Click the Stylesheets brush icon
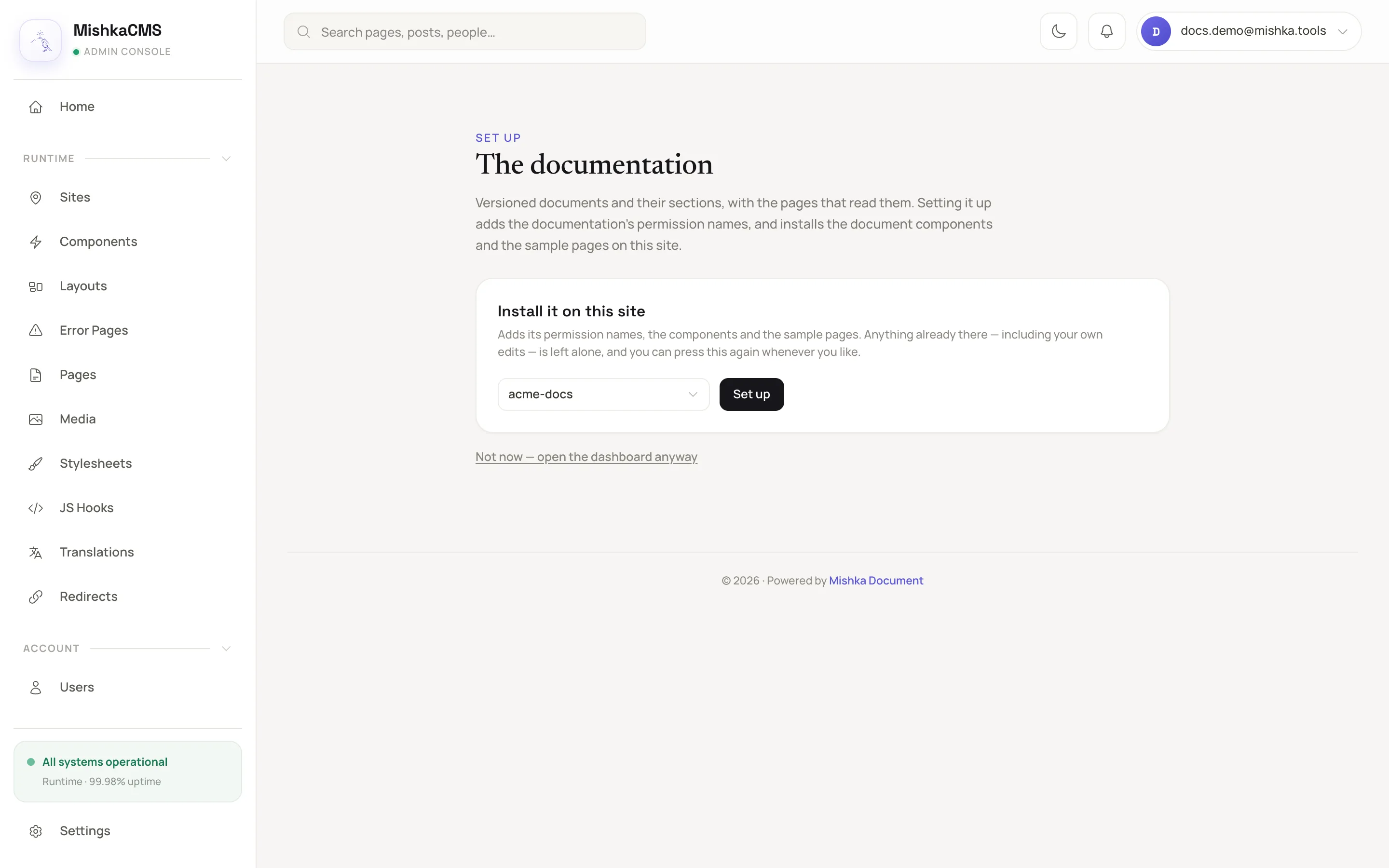 36,464
